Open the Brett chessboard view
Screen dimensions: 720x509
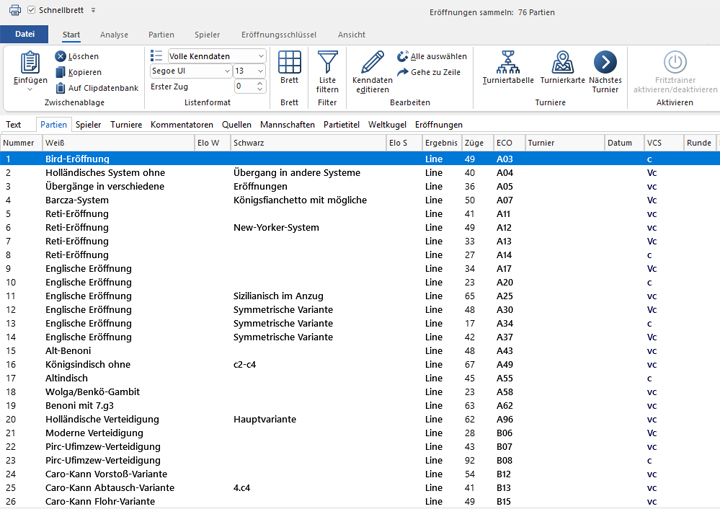tap(289, 64)
